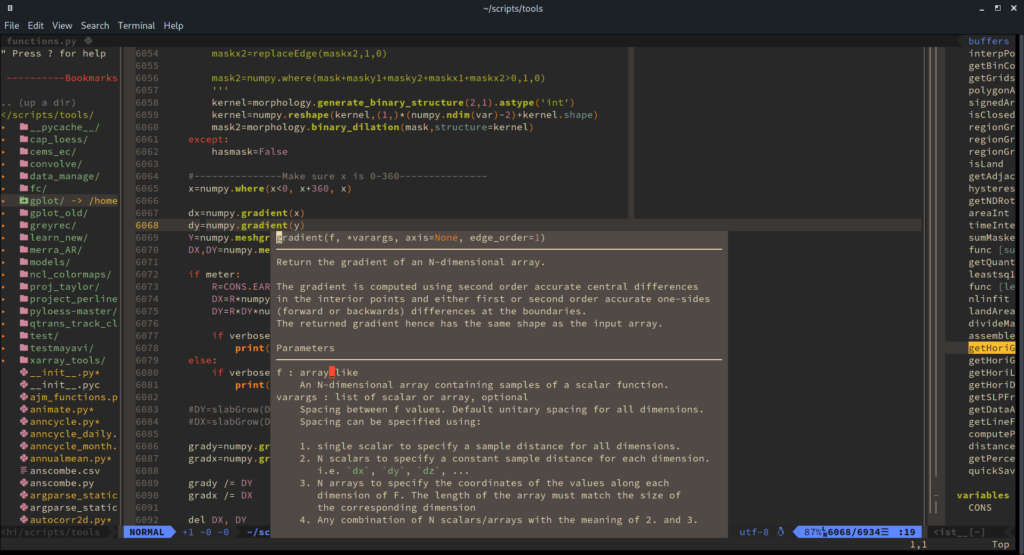Click the Python icon beside anncycle.py

click(24, 422)
